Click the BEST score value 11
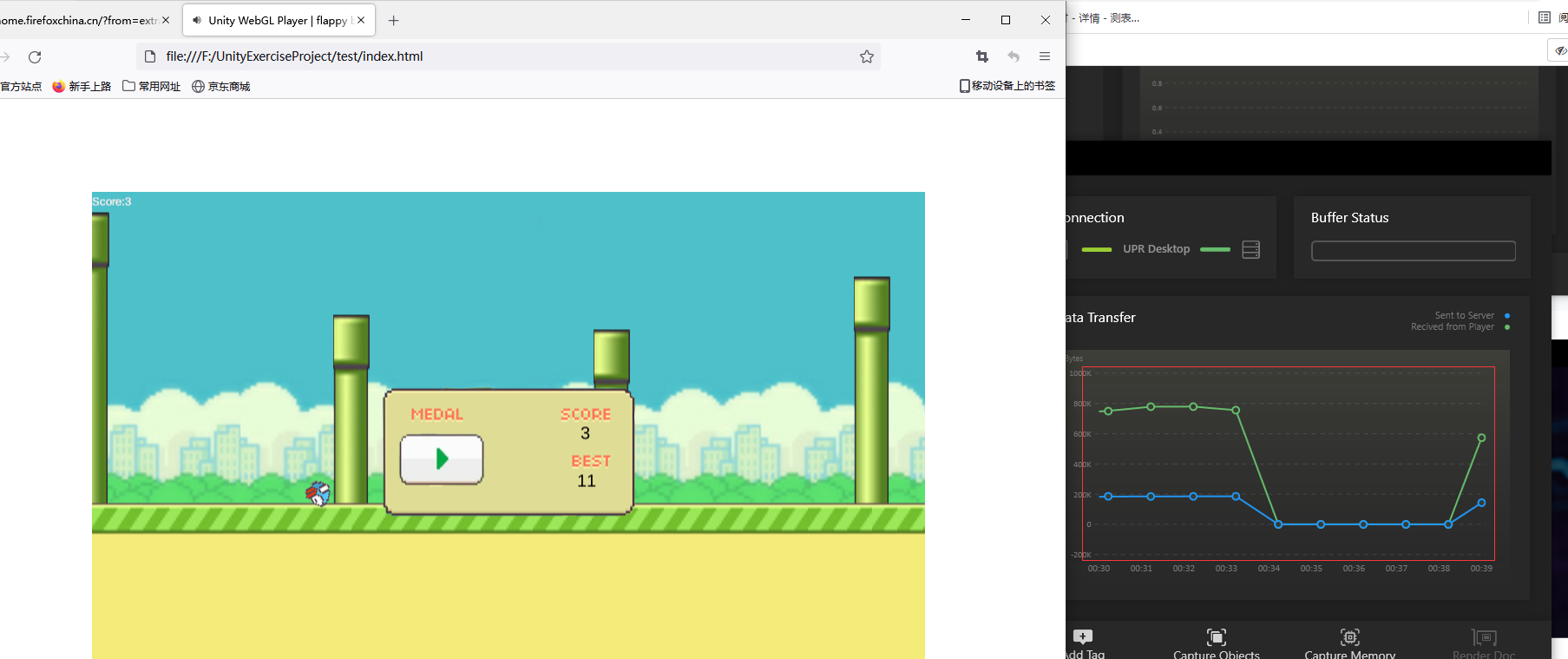The width and height of the screenshot is (1568, 659). [587, 481]
